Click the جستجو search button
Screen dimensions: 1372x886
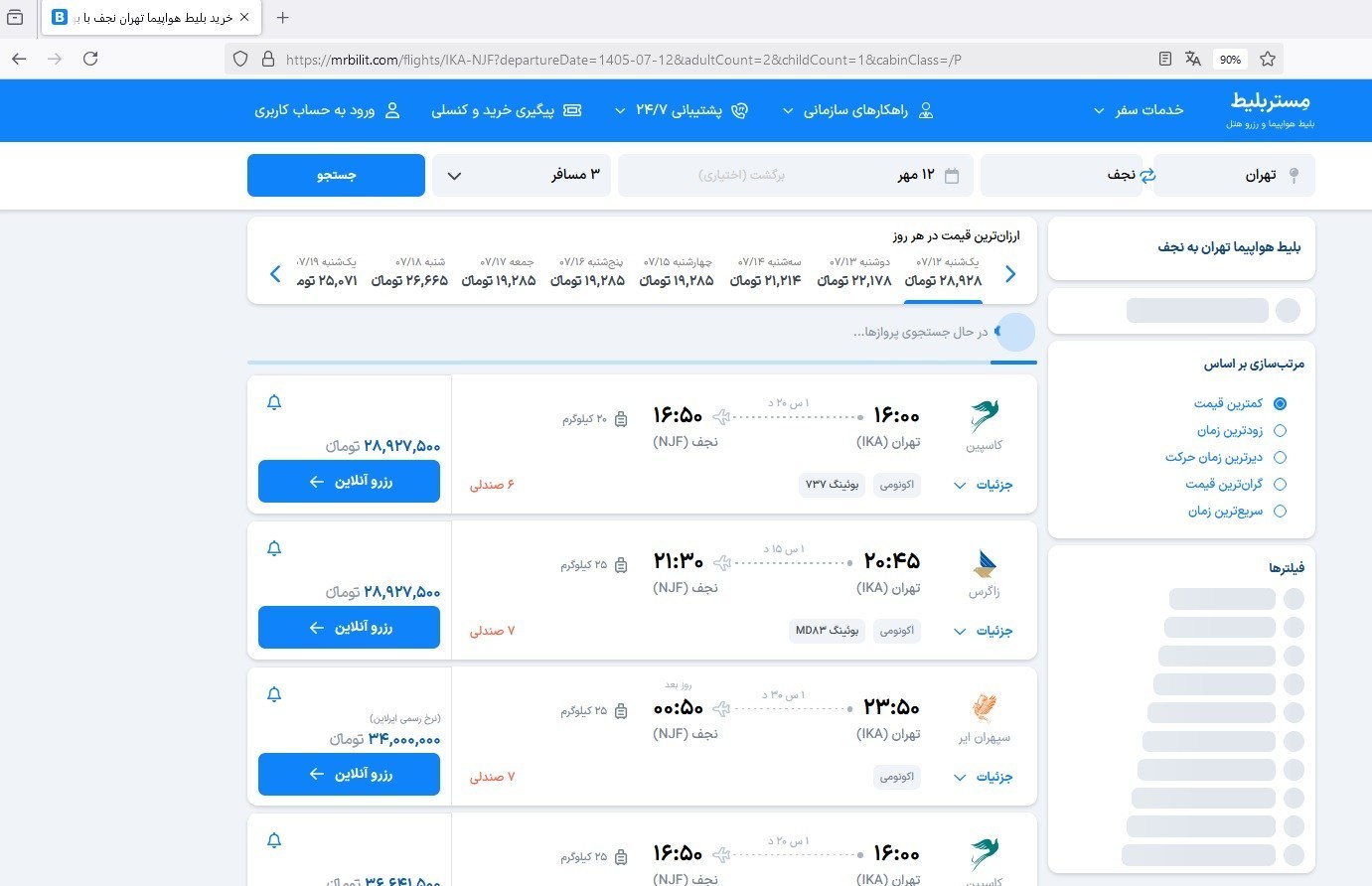(336, 176)
